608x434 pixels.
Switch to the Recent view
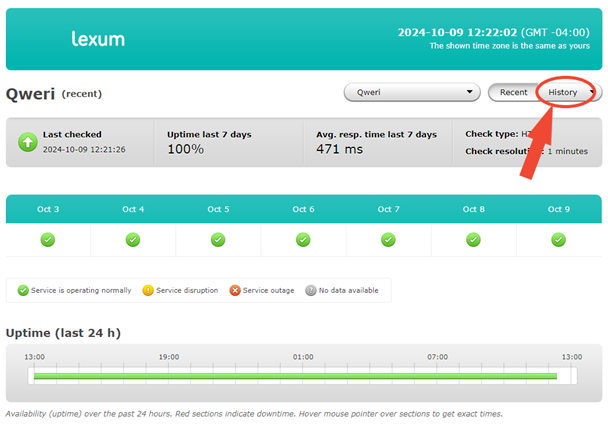[x=513, y=92]
